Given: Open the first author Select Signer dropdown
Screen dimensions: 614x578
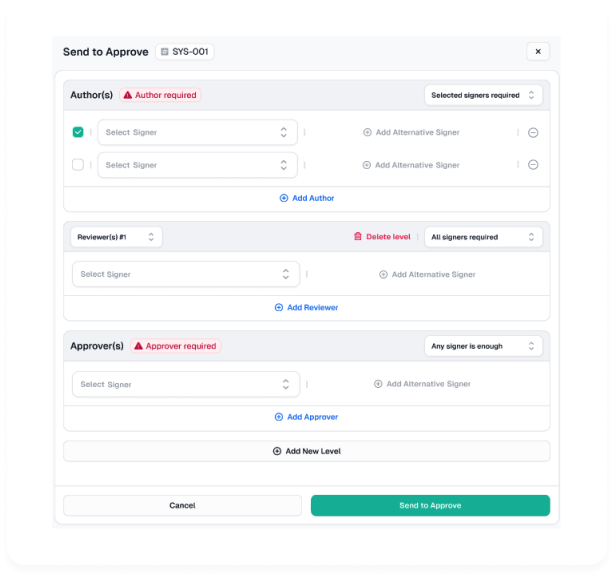Looking at the screenshot, I should pos(197,132).
